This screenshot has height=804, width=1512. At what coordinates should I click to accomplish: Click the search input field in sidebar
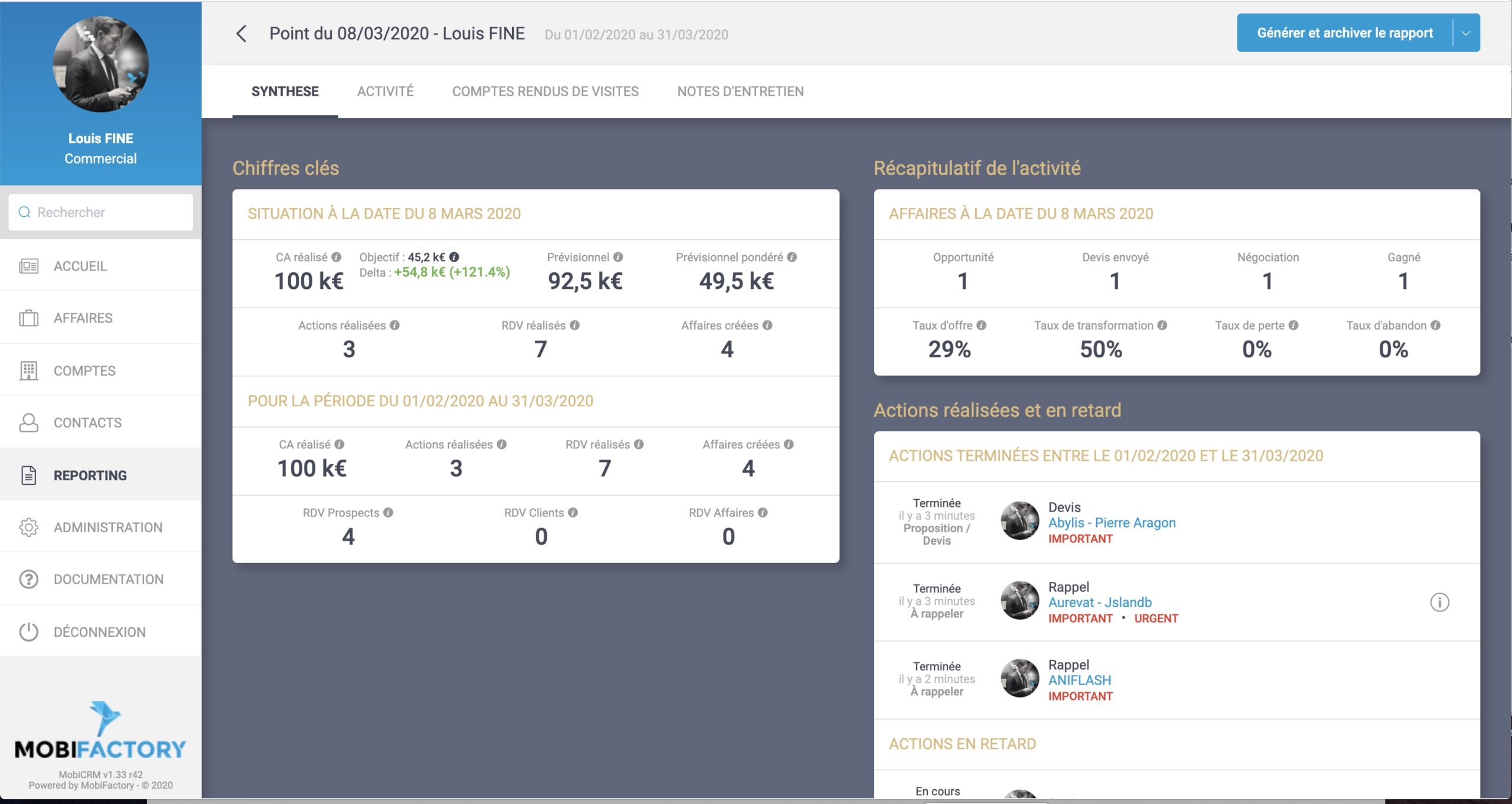pos(99,212)
